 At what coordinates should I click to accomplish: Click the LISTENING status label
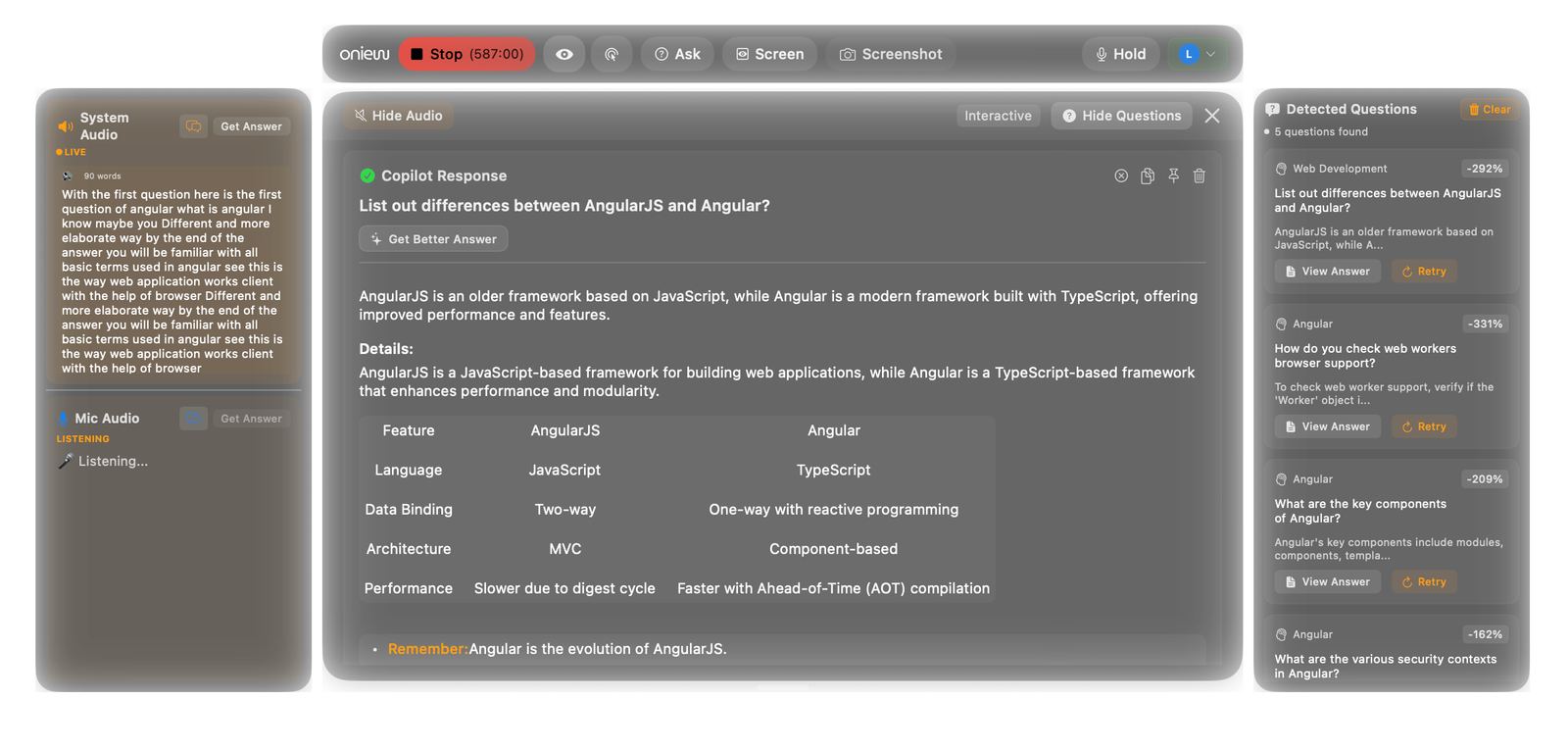(x=83, y=439)
